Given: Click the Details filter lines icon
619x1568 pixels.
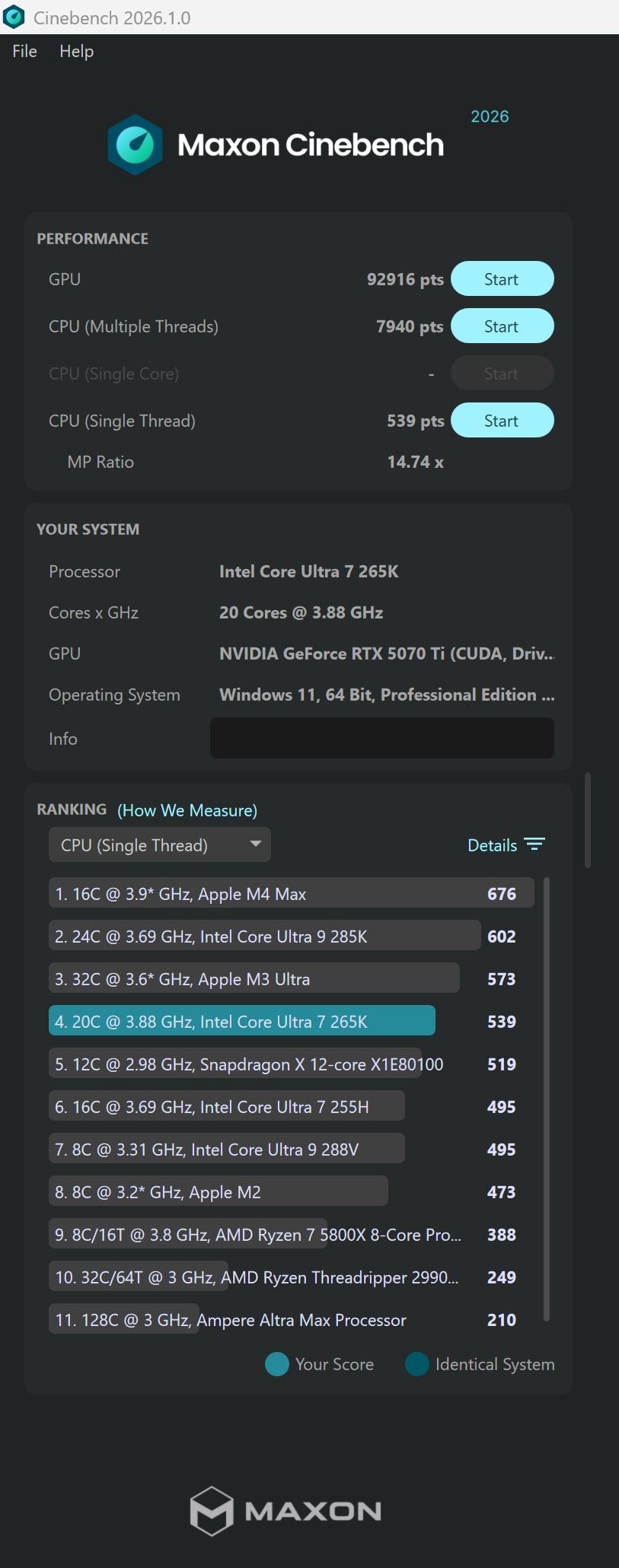Looking at the screenshot, I should pyautogui.click(x=534, y=844).
